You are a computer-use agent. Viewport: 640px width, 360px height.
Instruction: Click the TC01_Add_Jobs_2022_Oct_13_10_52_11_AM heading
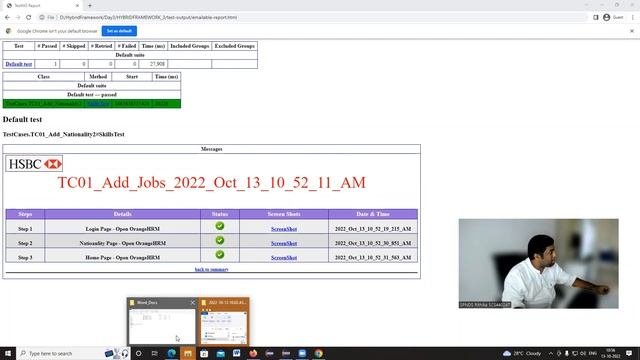click(211, 182)
